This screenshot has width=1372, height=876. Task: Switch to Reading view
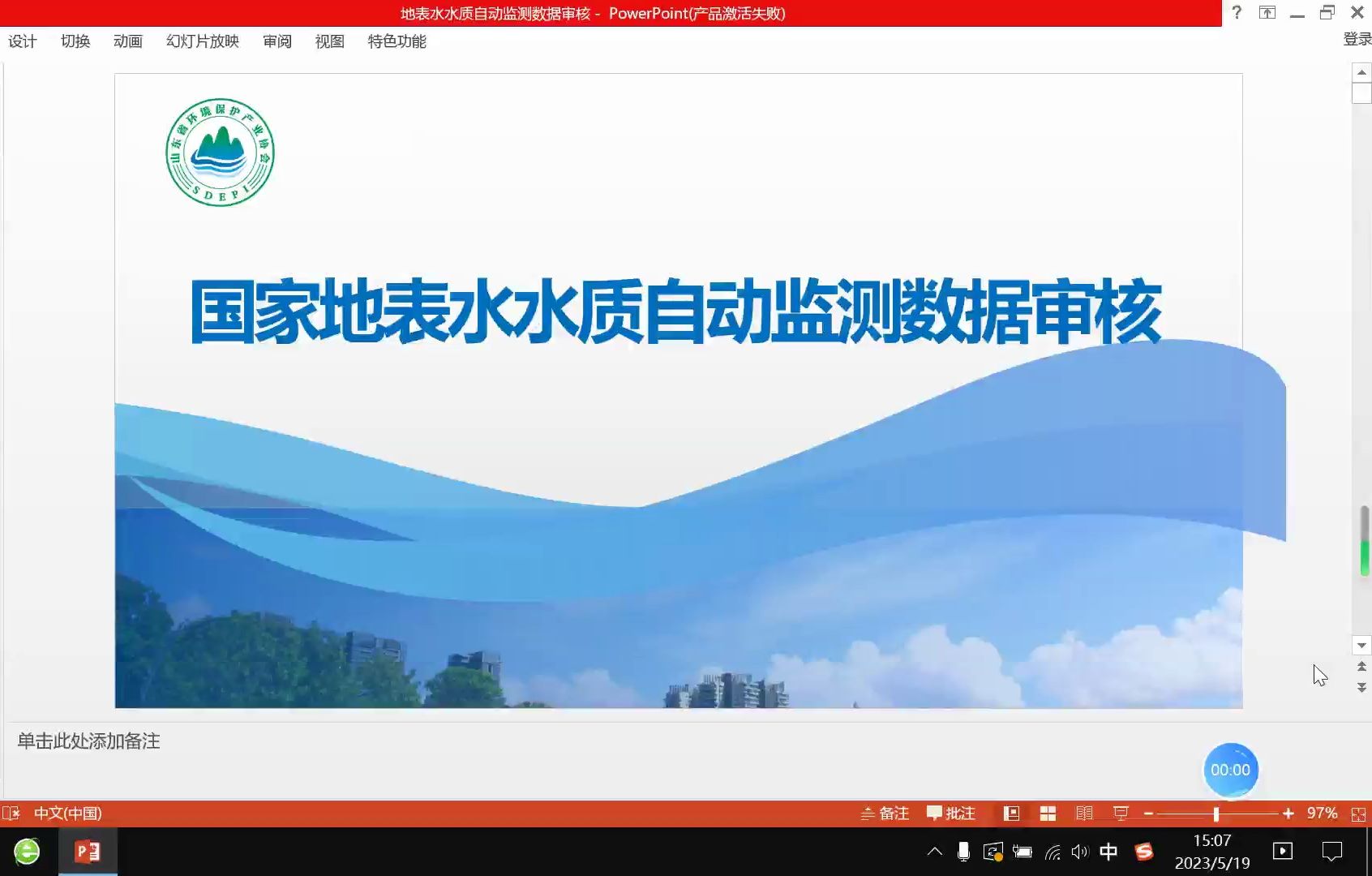tap(1084, 813)
